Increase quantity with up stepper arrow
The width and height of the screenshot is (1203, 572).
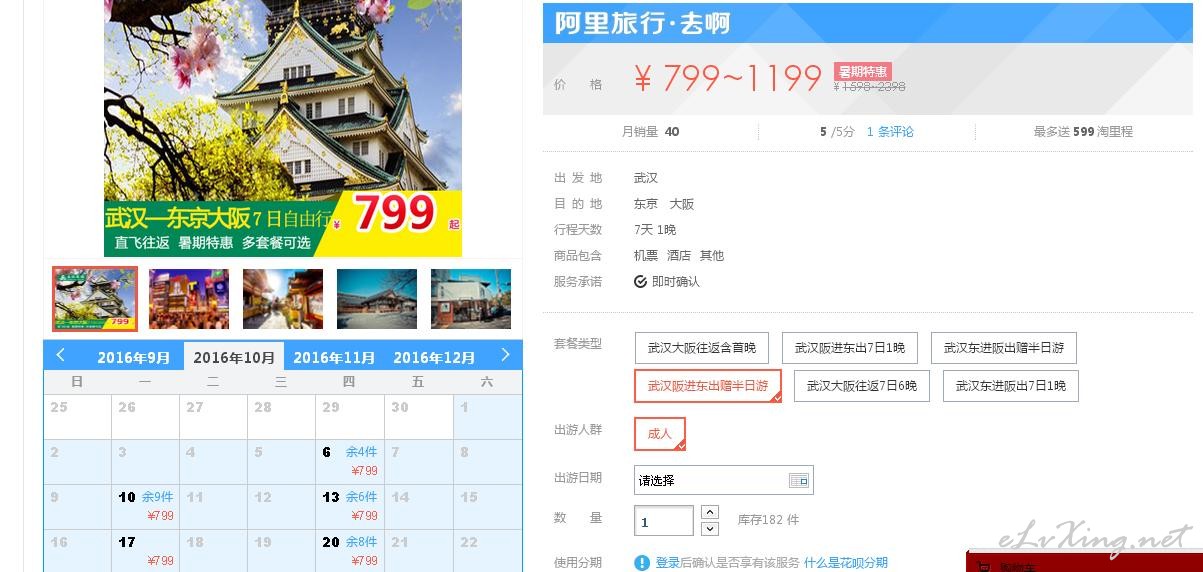(x=710, y=512)
